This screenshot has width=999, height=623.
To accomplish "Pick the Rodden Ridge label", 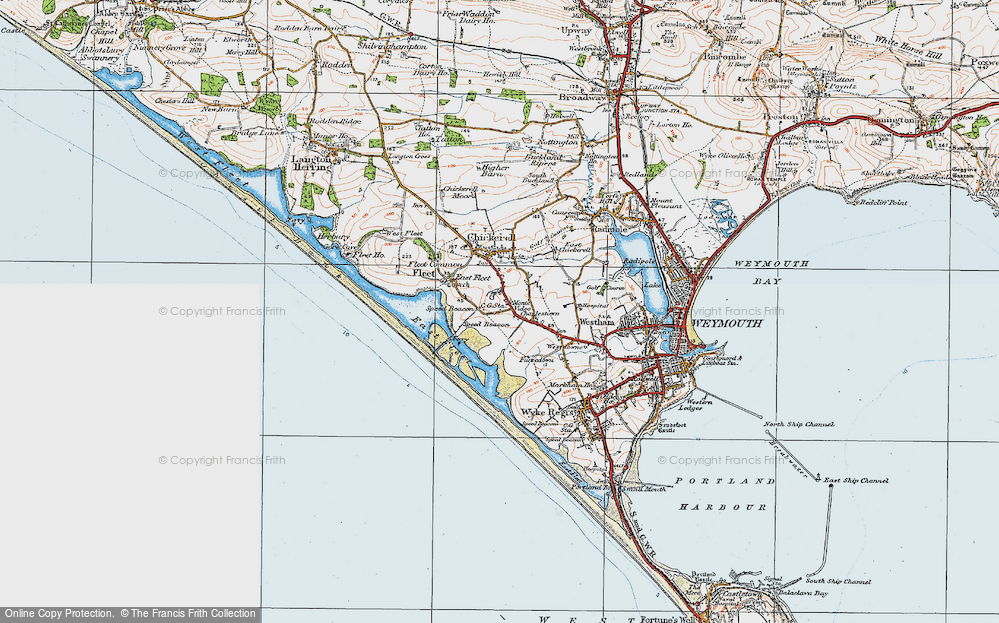I will pos(335,121).
